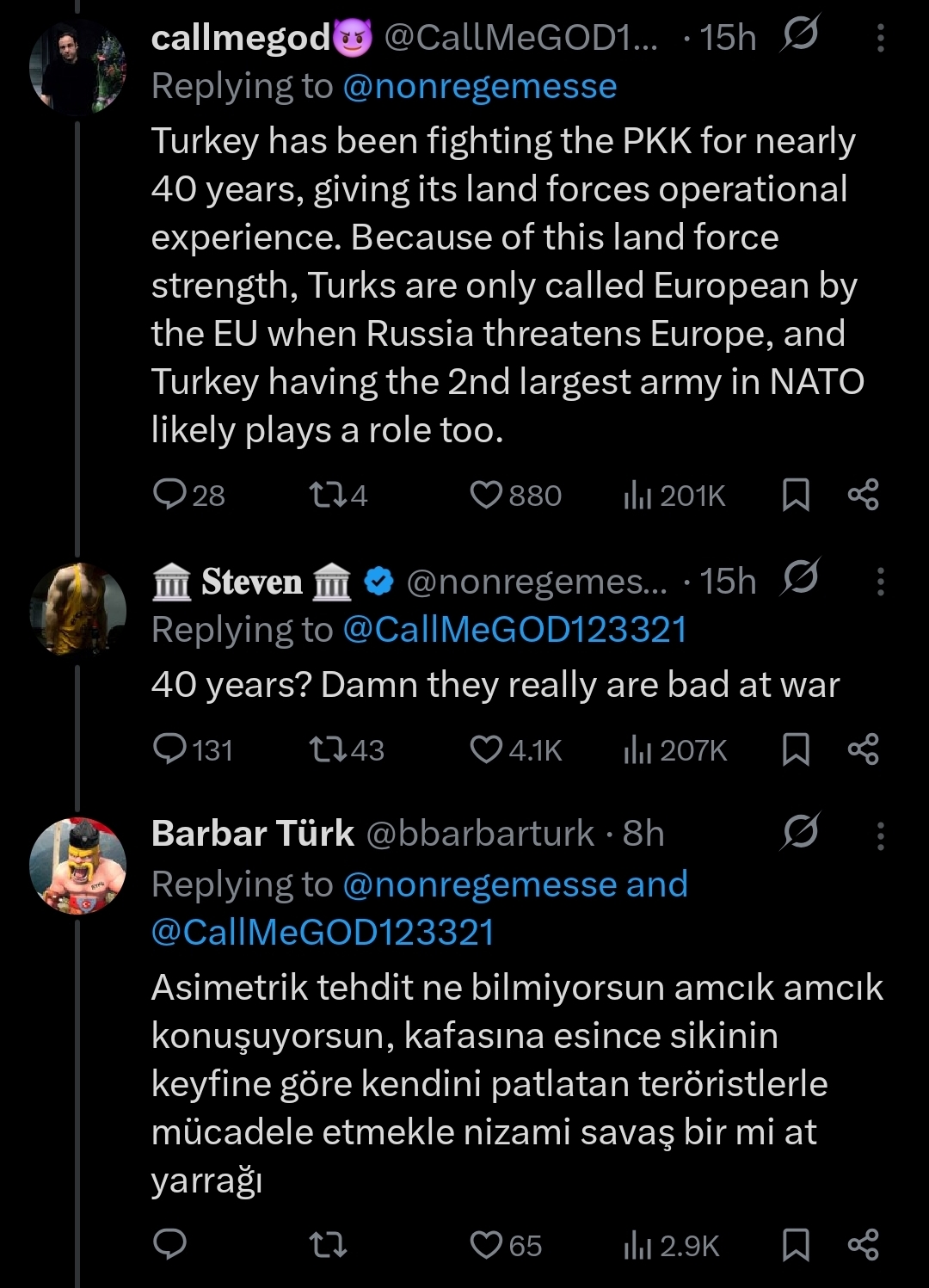Reply to callmegod's tweet
The image size is (929, 1288).
point(170,495)
